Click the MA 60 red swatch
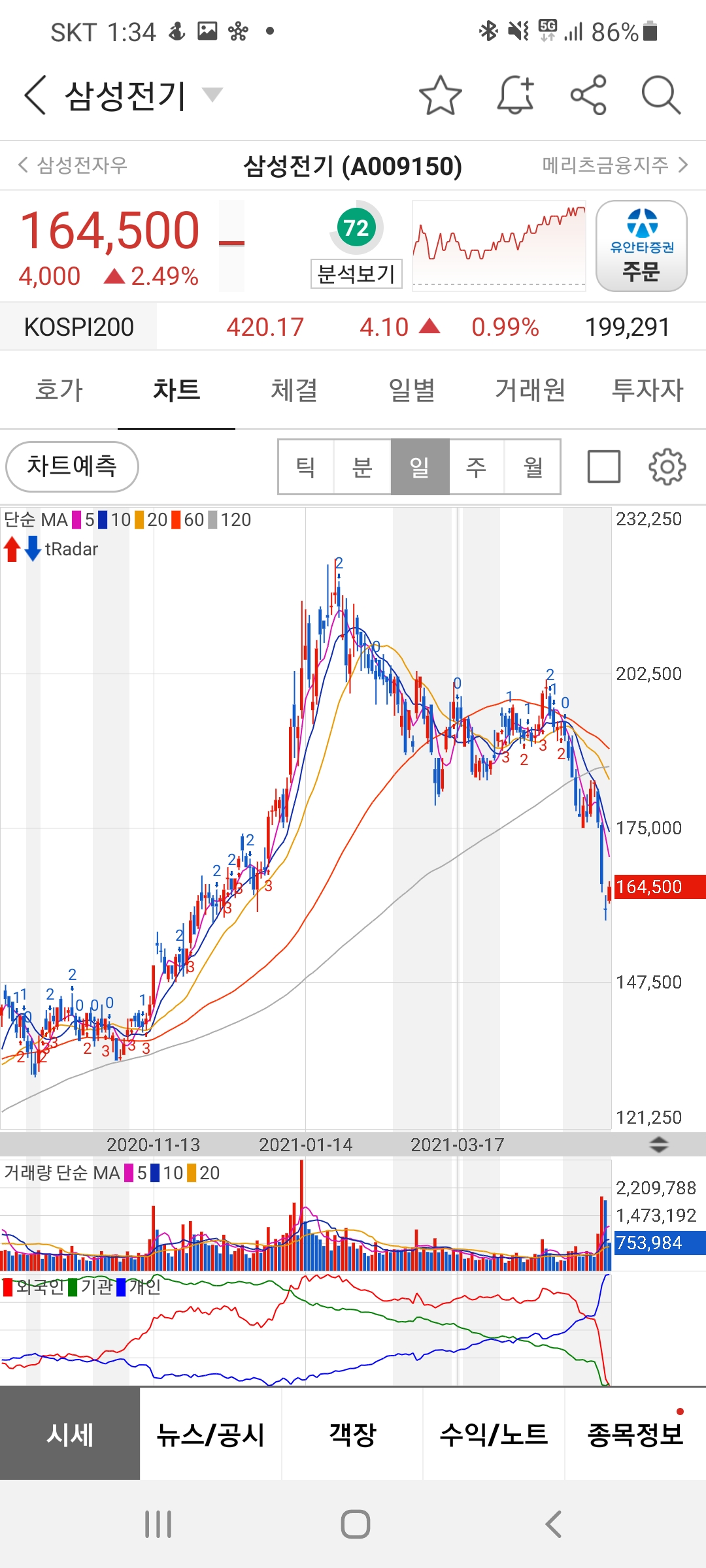The image size is (706, 1568). tap(176, 520)
